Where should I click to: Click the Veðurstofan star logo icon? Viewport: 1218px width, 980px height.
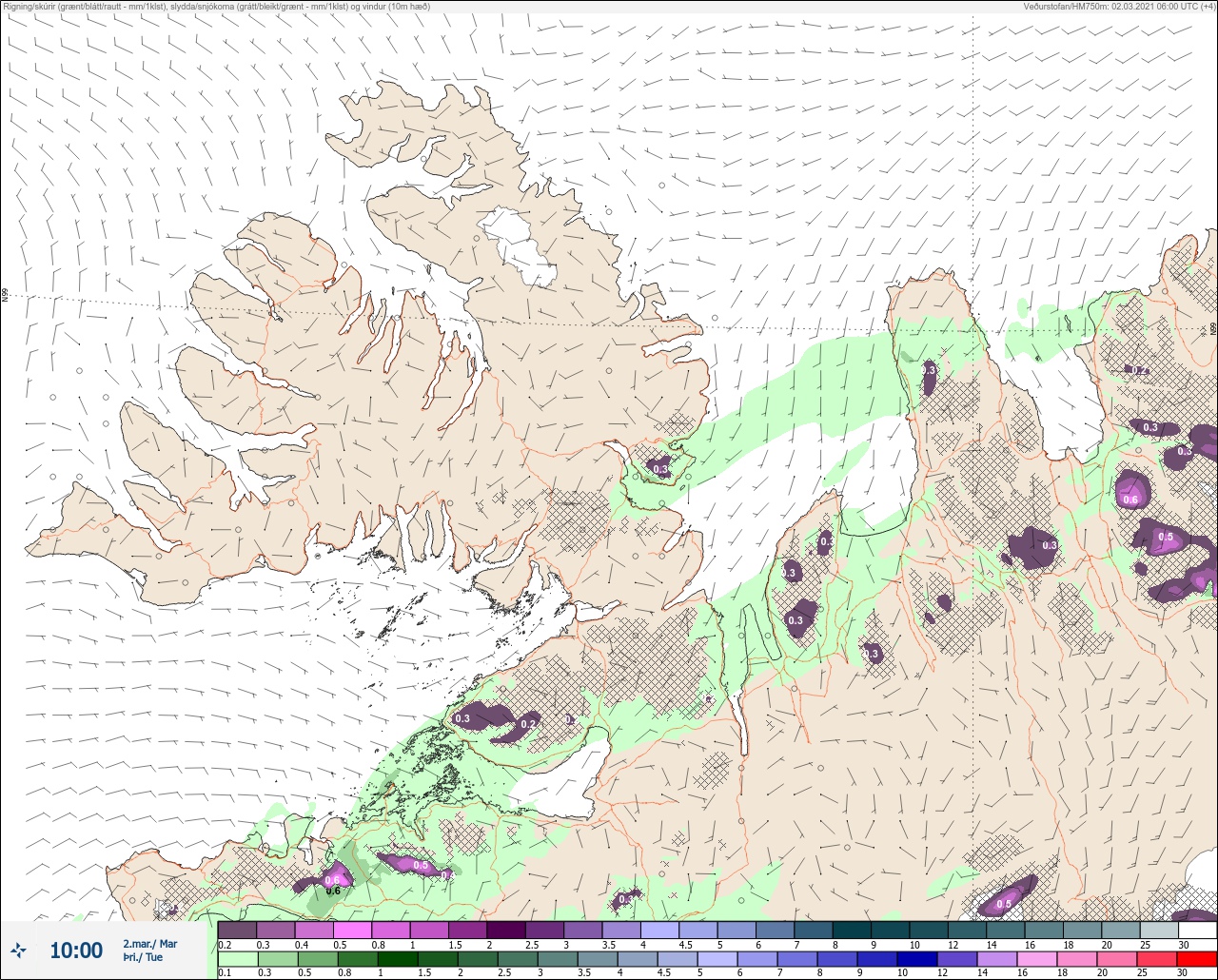pyautogui.click(x=18, y=950)
